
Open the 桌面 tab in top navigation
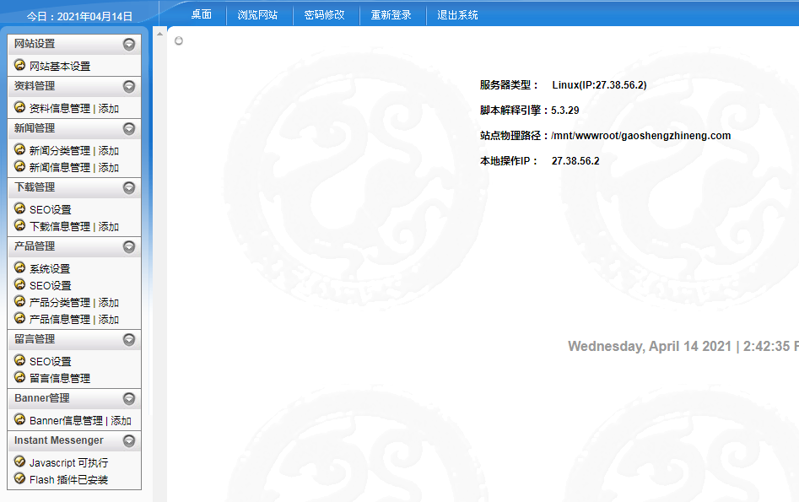click(x=201, y=15)
